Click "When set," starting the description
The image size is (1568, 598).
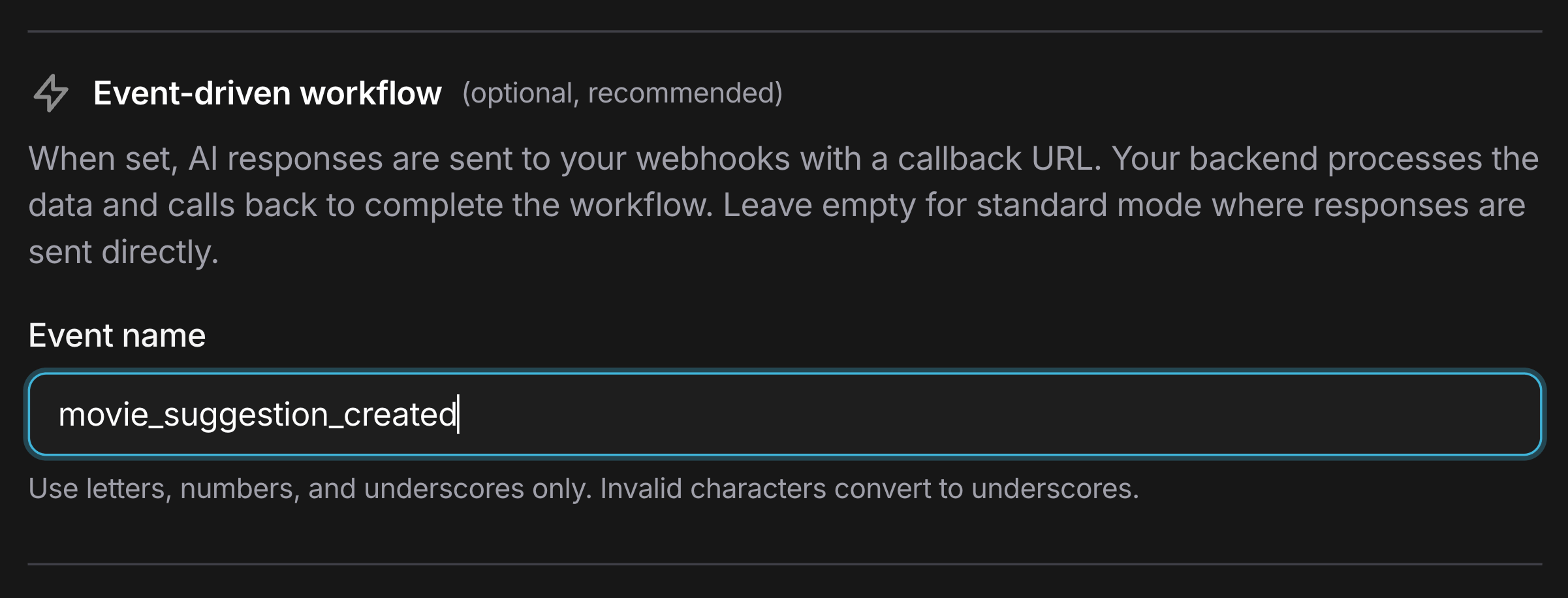[x=103, y=159]
